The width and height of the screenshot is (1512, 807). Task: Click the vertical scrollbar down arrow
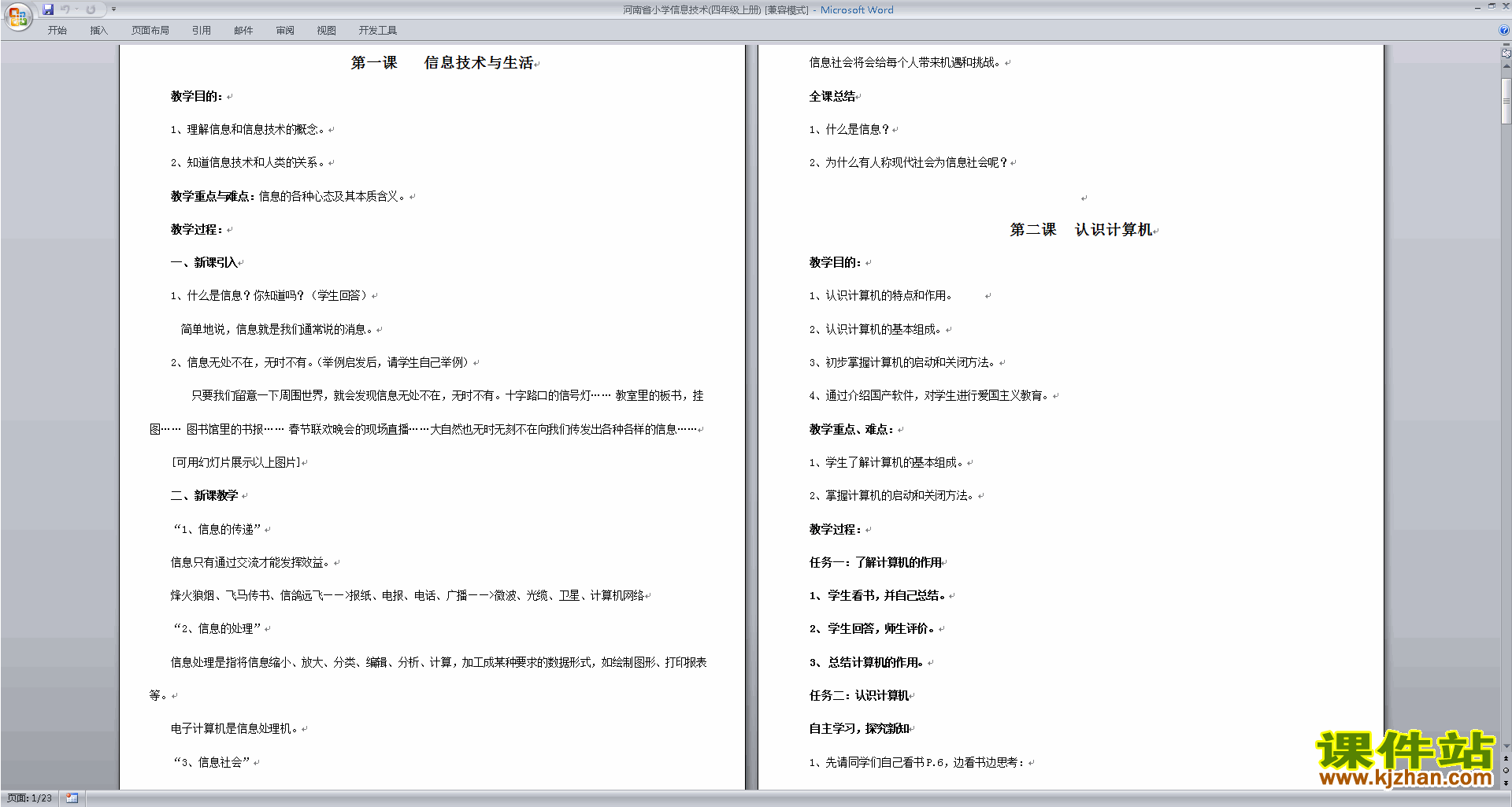click(x=1506, y=746)
